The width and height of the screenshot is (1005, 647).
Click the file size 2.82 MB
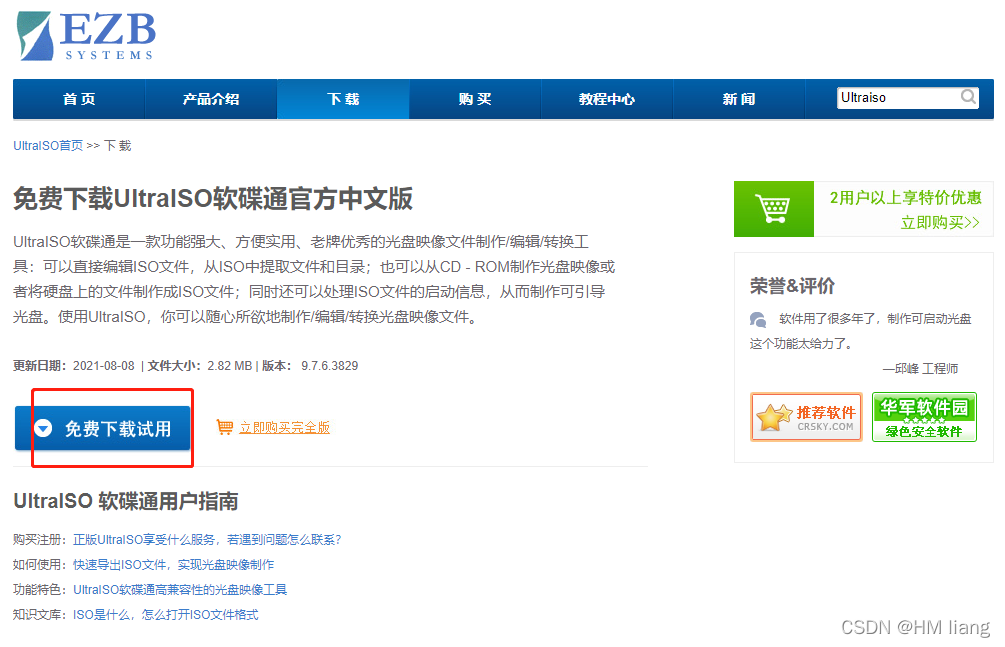[x=230, y=366]
